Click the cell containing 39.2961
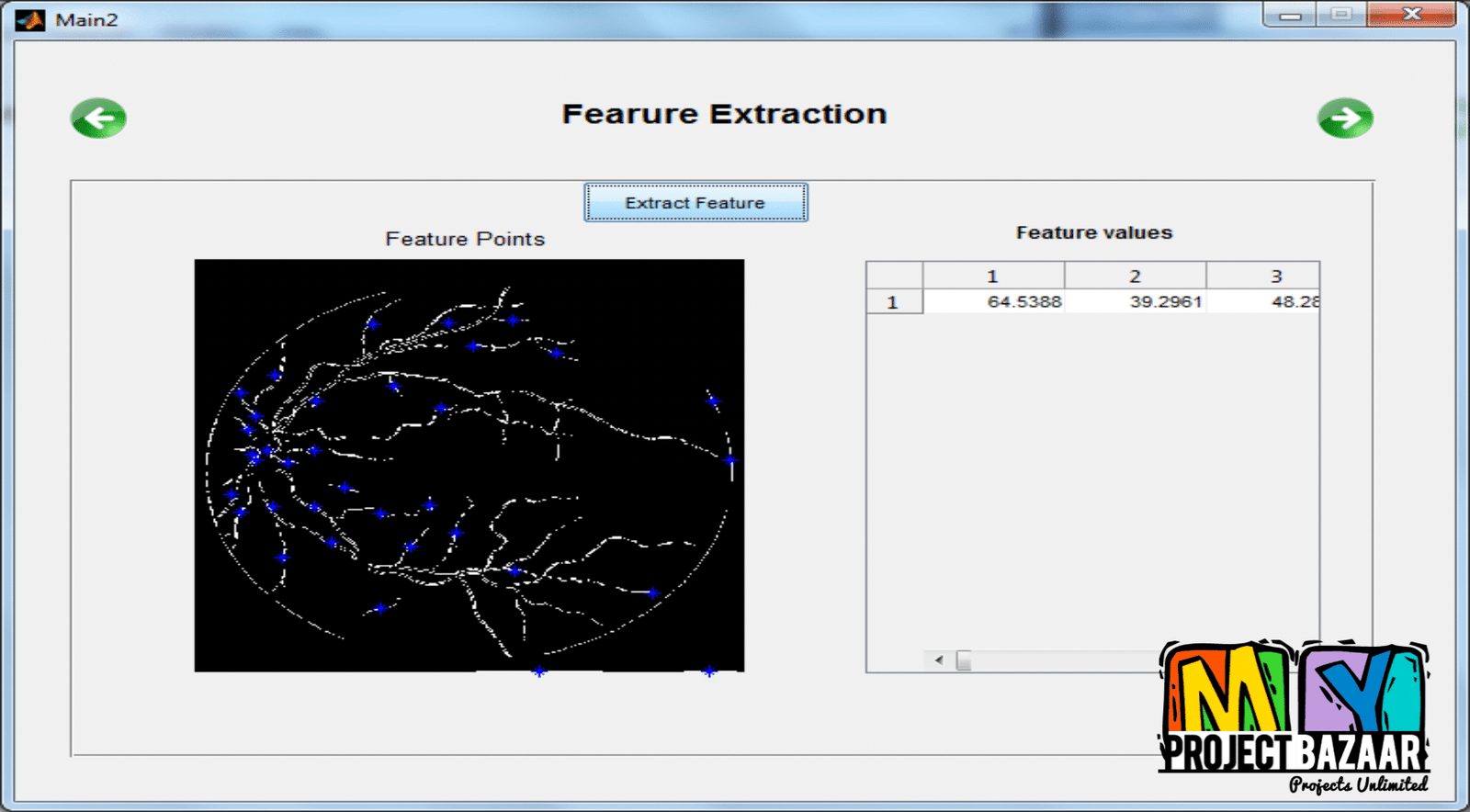 1136,302
